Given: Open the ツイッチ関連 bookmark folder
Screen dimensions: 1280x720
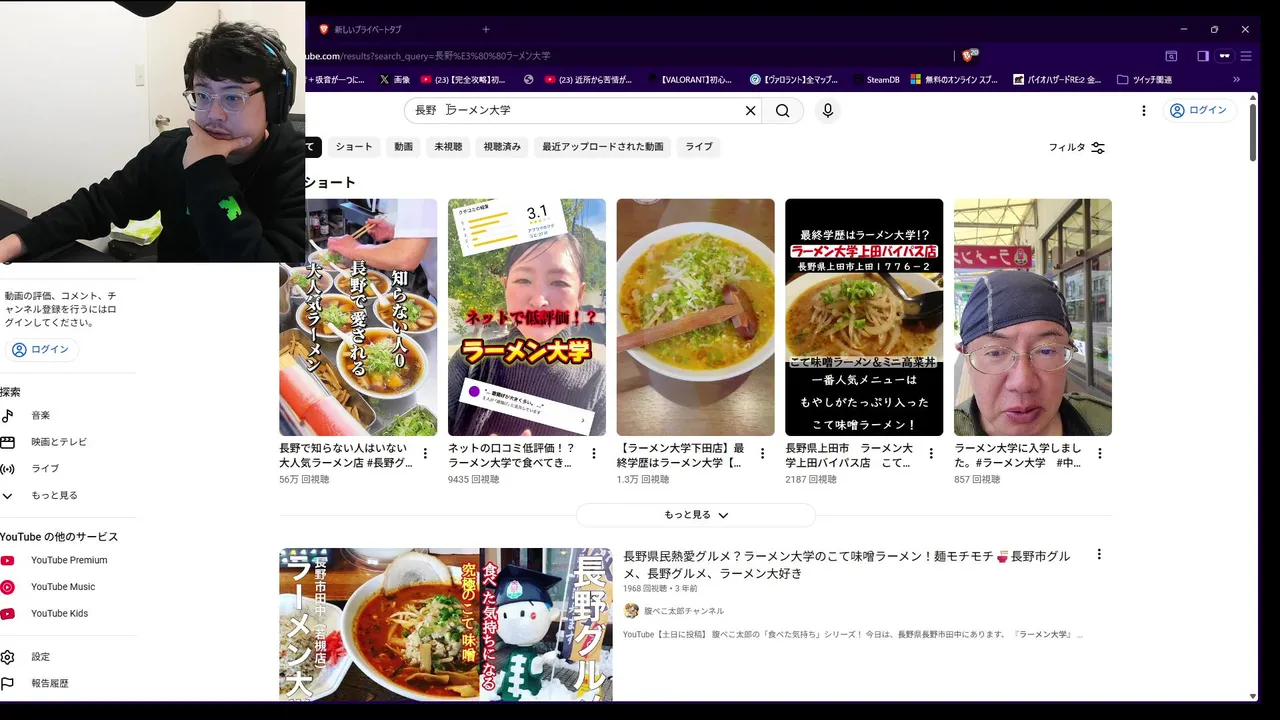Looking at the screenshot, I should point(1144,80).
